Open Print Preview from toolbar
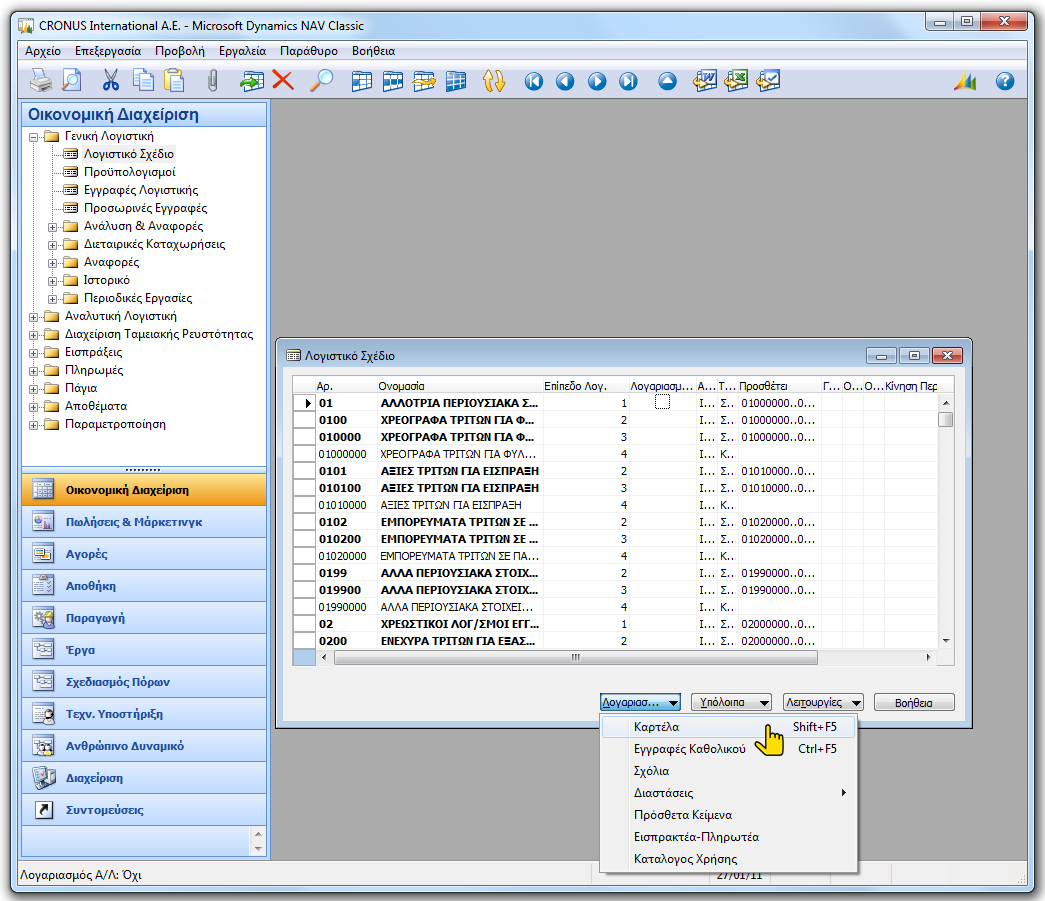1045x901 pixels. pos(71,81)
